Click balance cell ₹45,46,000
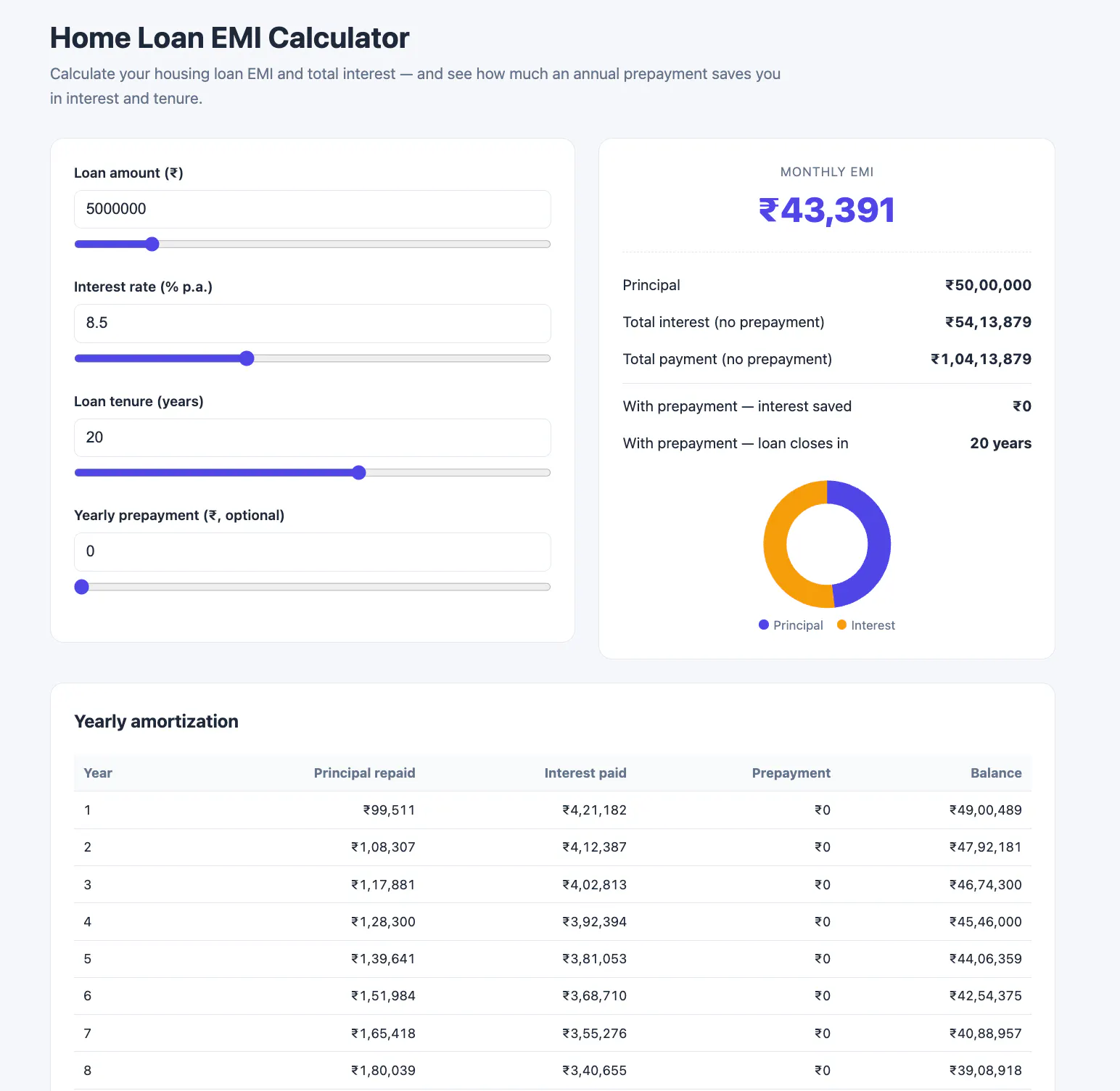This screenshot has height=1091, width=1120. click(985, 922)
